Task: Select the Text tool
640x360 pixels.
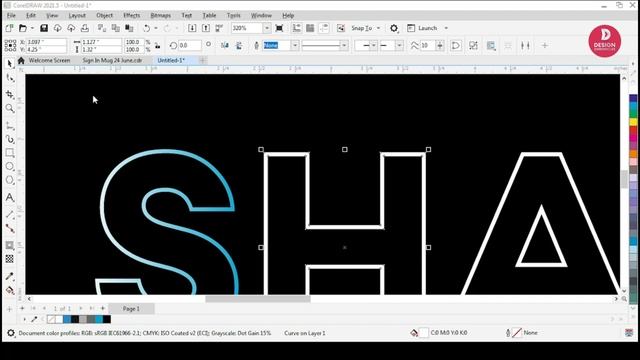Action: click(10, 198)
